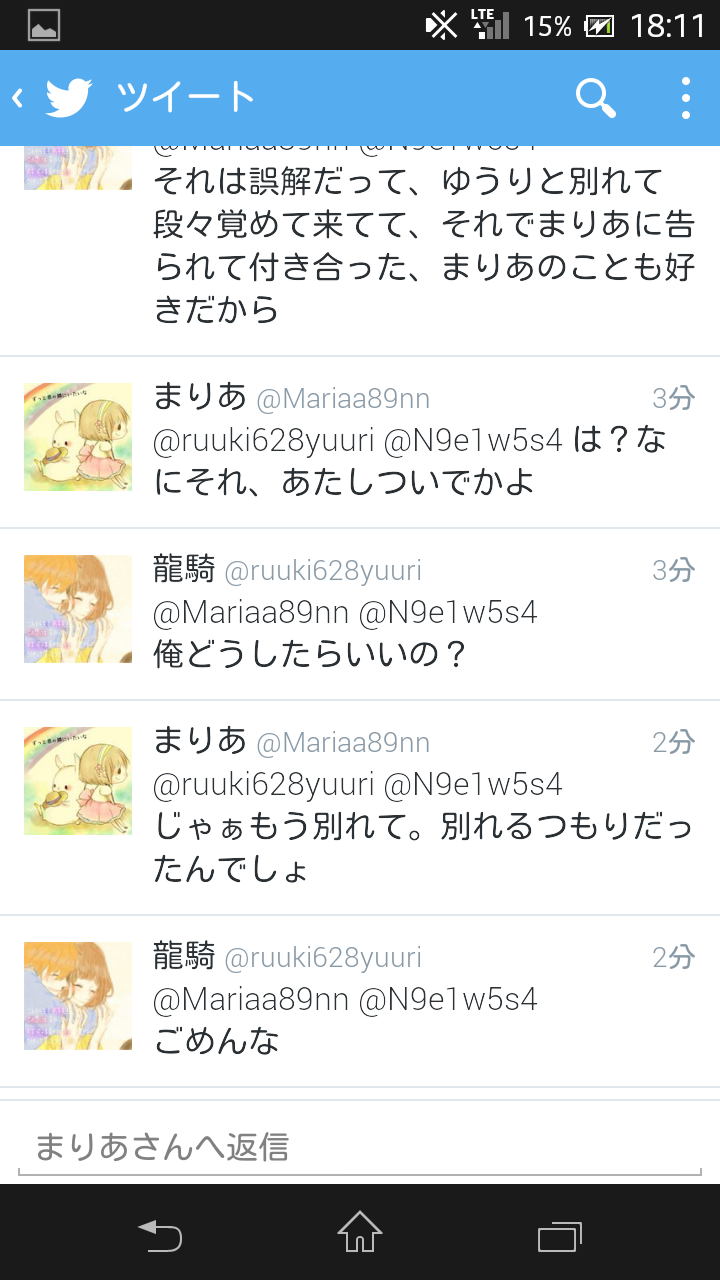Select the @ruuki628yuuri handle on ごめんな tweet

(x=323, y=958)
